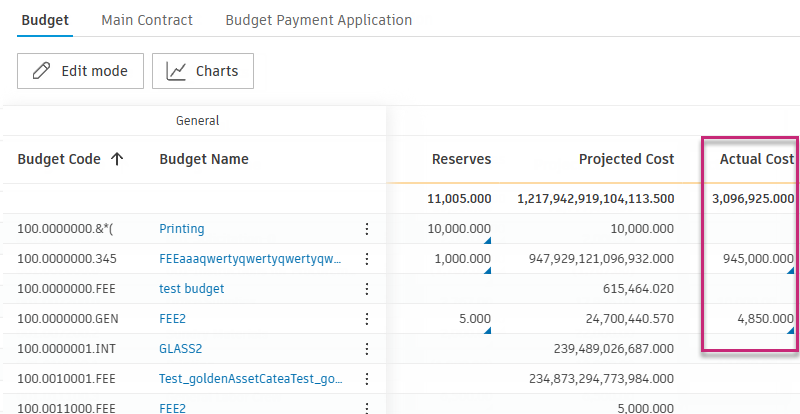Open the three-dot menu for FEEaaaqwerty row

point(366,259)
